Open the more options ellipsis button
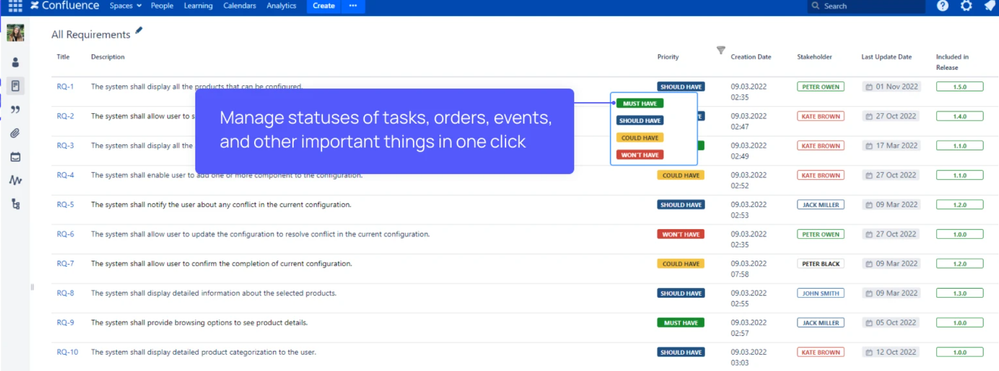 [353, 6]
